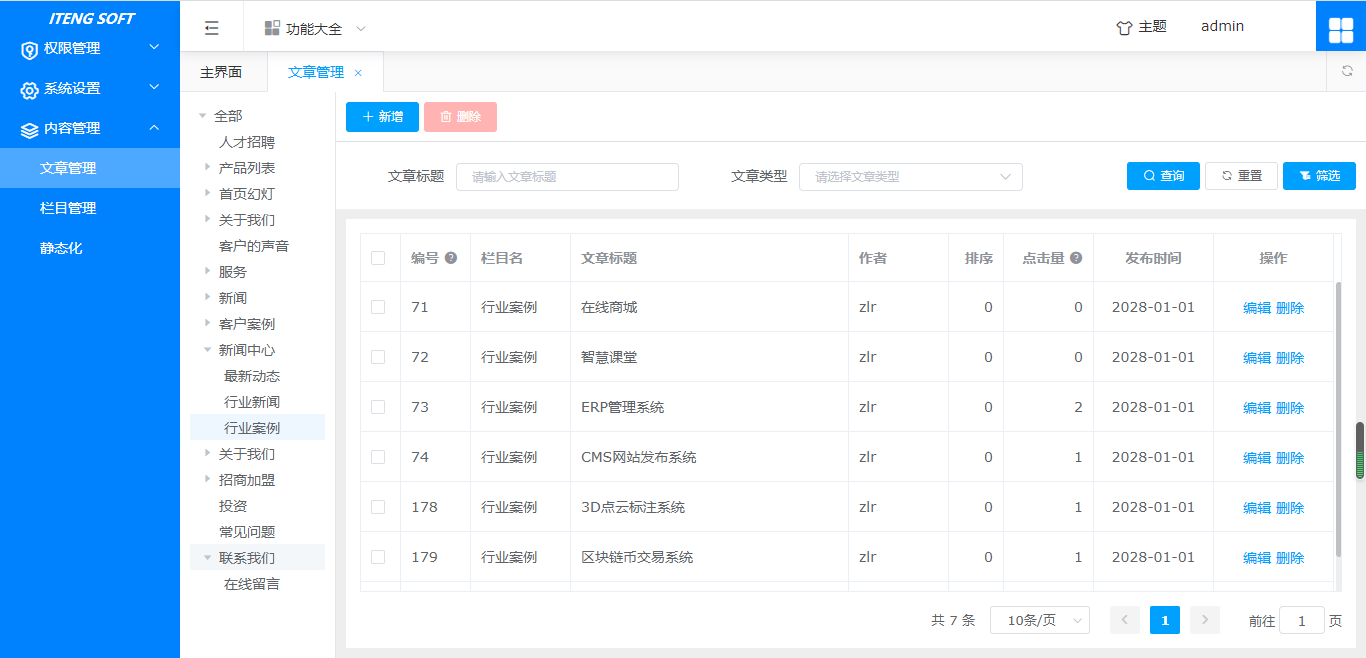This screenshot has width=1366, height=658.
Task: Click the refresh icon below admin
Action: [x=1348, y=71]
